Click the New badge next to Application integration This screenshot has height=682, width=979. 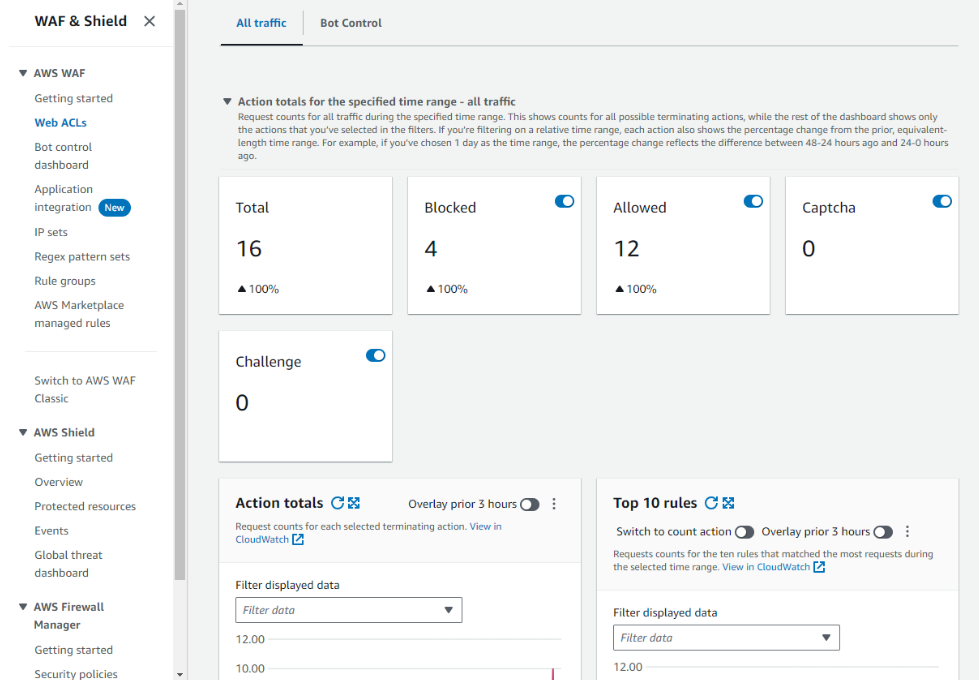pyautogui.click(x=114, y=207)
